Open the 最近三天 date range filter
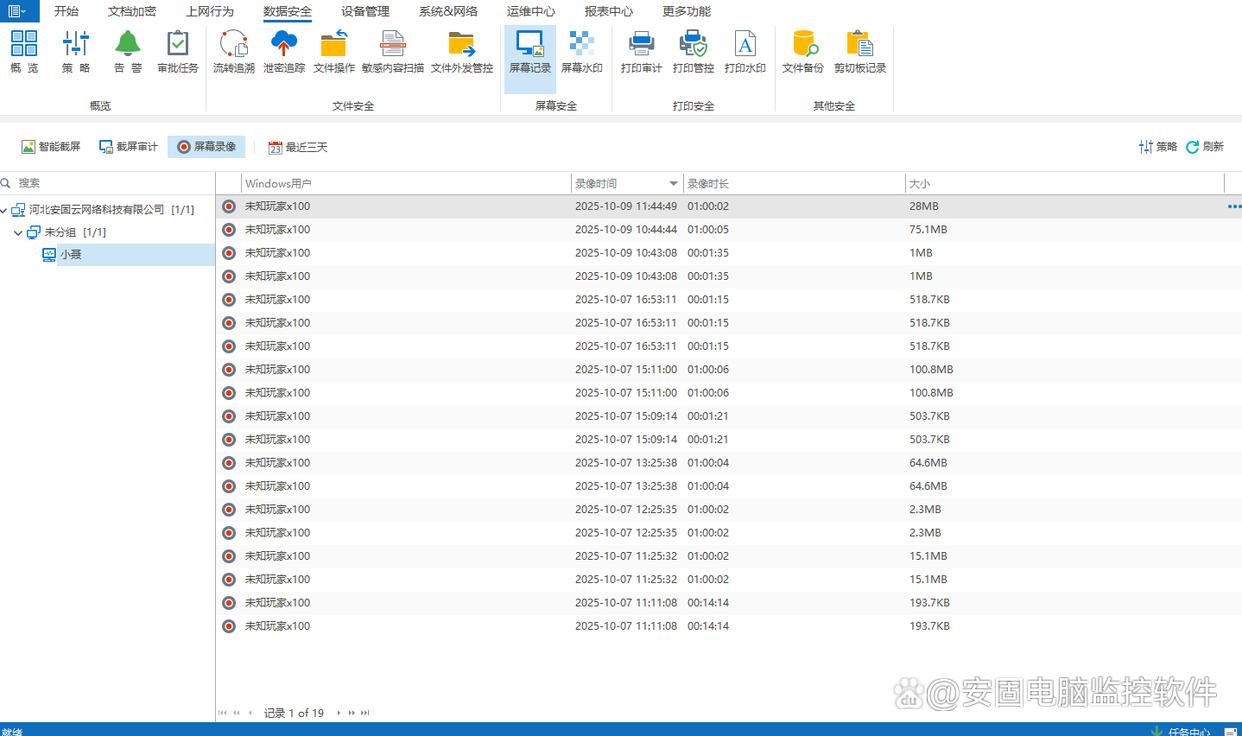Image resolution: width=1242 pixels, height=736 pixels. (298, 147)
